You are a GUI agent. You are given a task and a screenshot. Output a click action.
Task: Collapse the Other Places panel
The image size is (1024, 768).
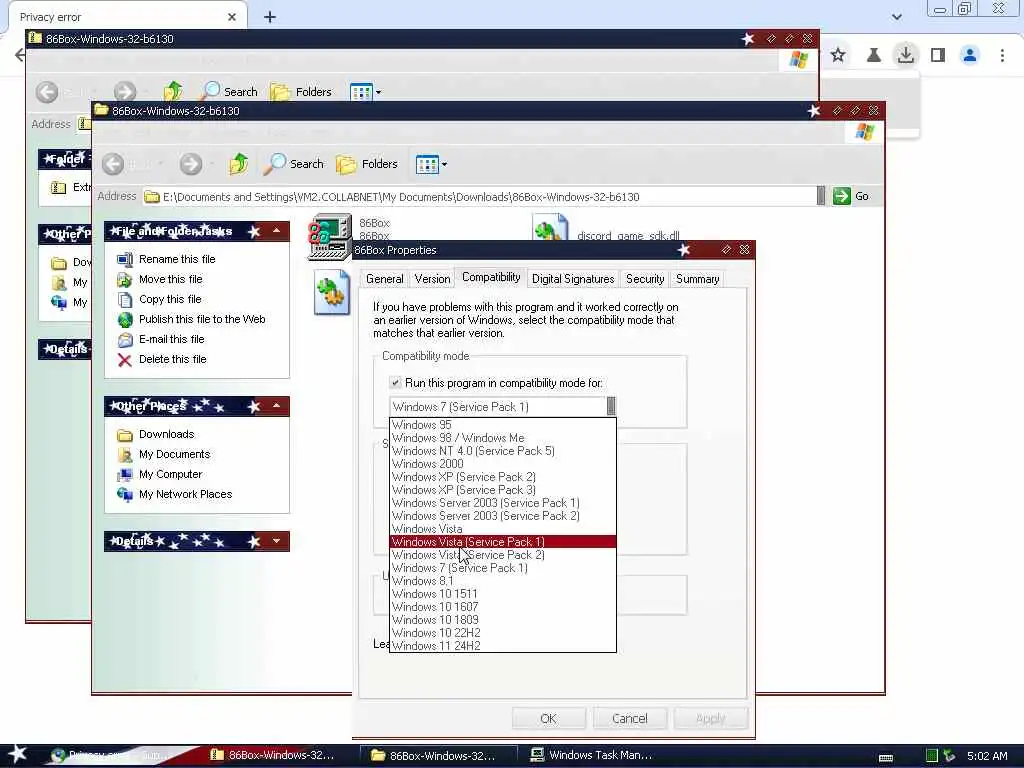[x=277, y=406]
